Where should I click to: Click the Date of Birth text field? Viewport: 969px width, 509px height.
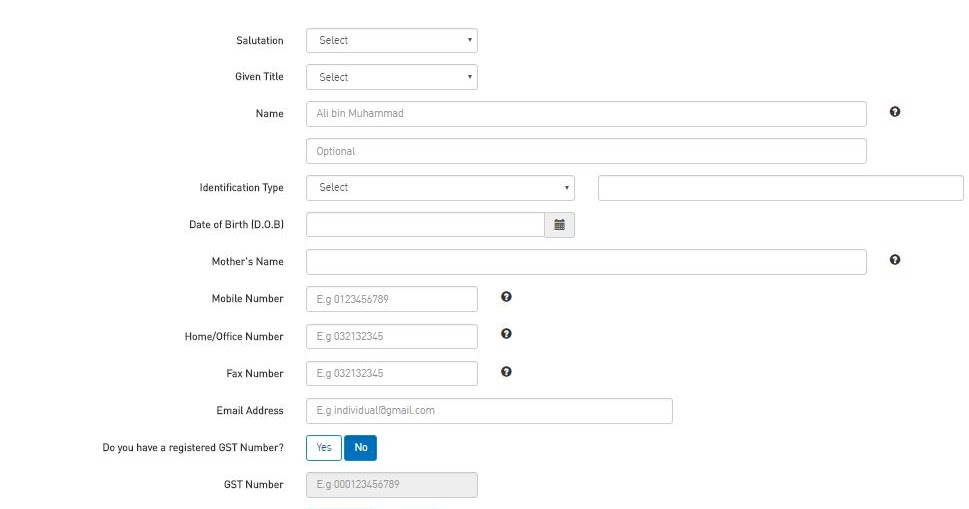click(425, 225)
